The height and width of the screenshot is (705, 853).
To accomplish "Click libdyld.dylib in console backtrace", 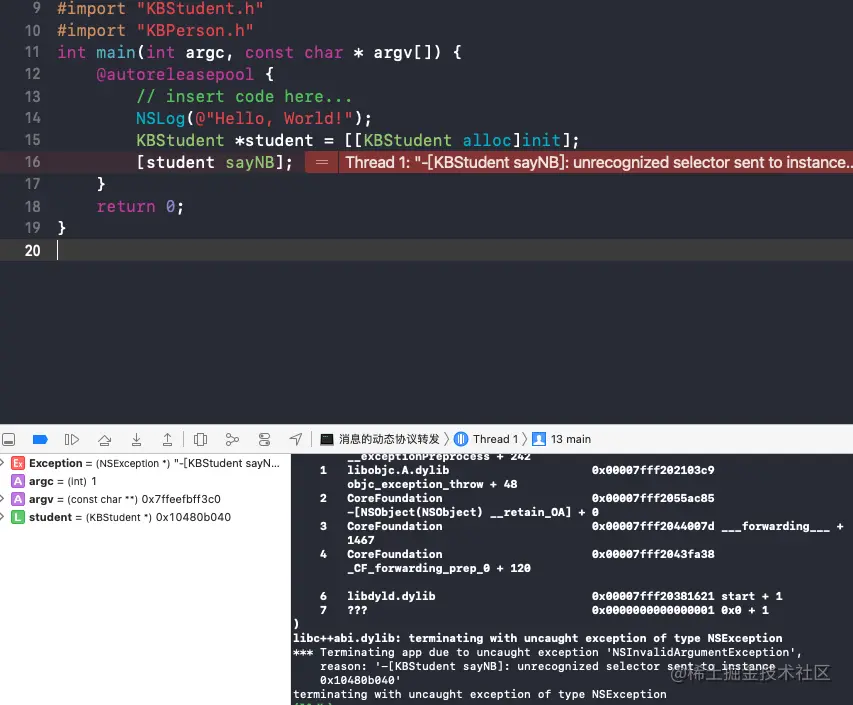I will (391, 596).
